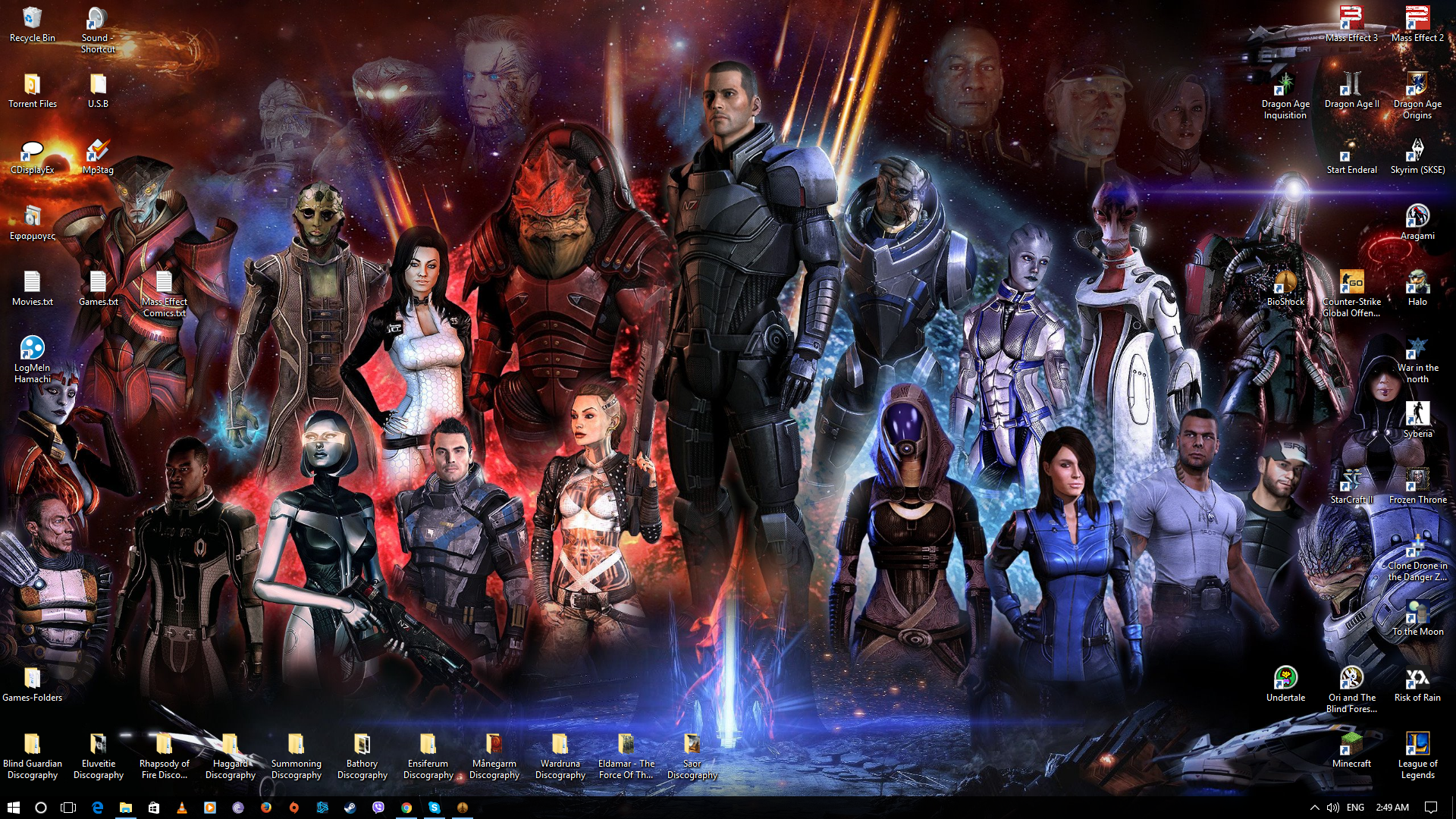Launch Risk of Rain shortcut
This screenshot has height=819, width=1456.
[1417, 685]
